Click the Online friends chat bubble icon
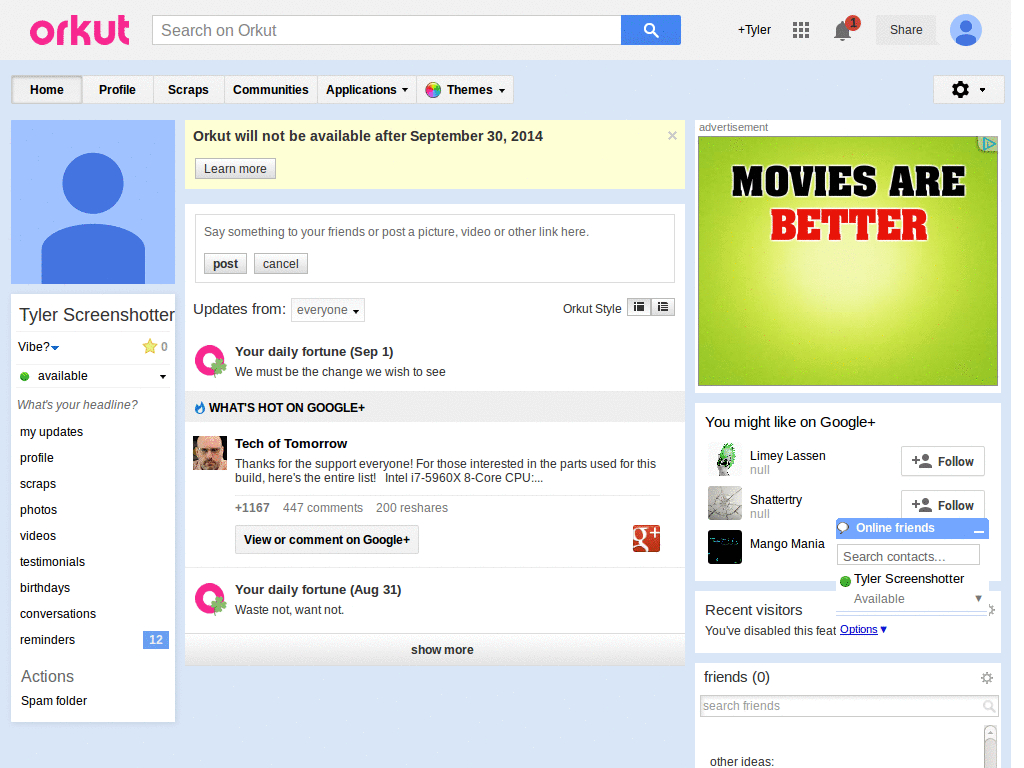 tap(844, 528)
